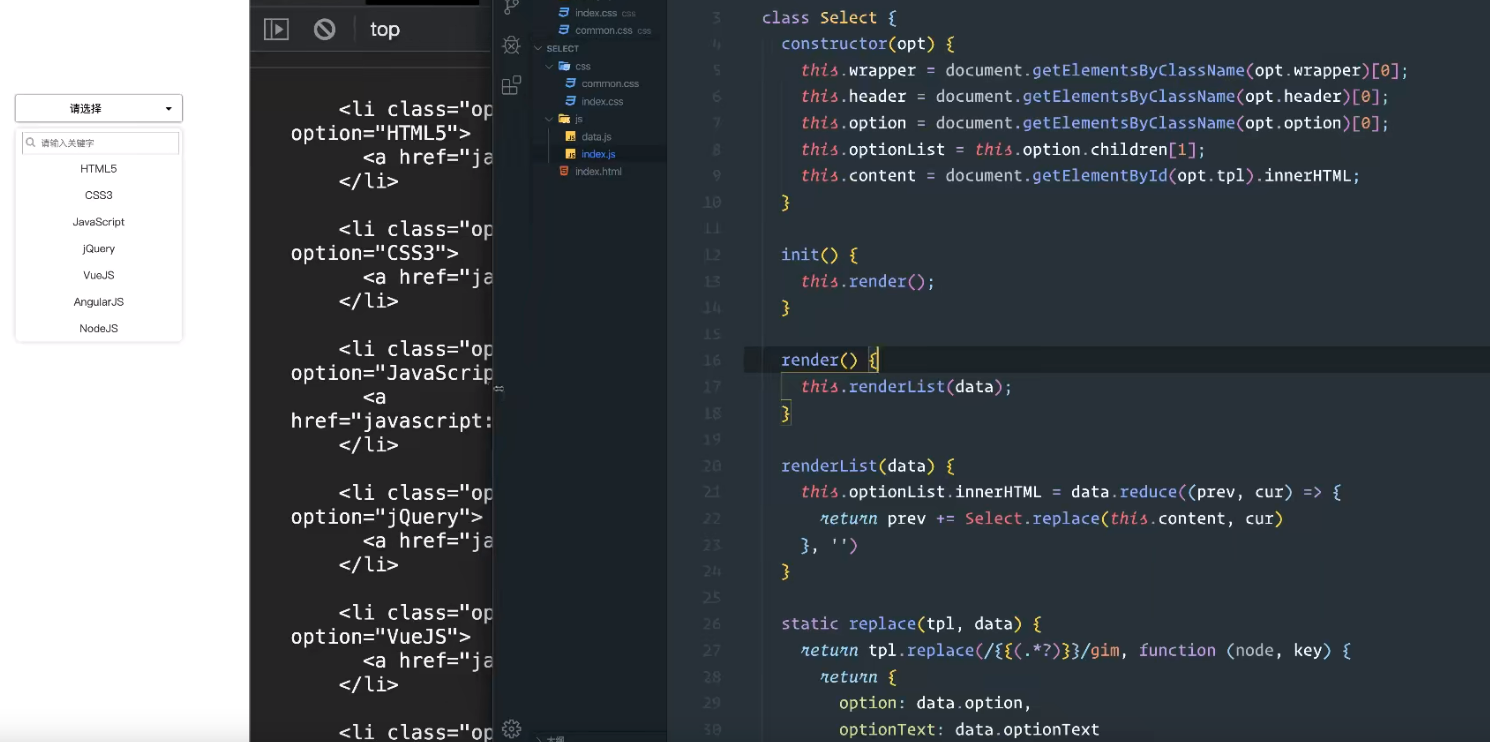The height and width of the screenshot is (742, 1490).
Task: Click the 'optionText: data.optionText' line
Action: (x=969, y=729)
